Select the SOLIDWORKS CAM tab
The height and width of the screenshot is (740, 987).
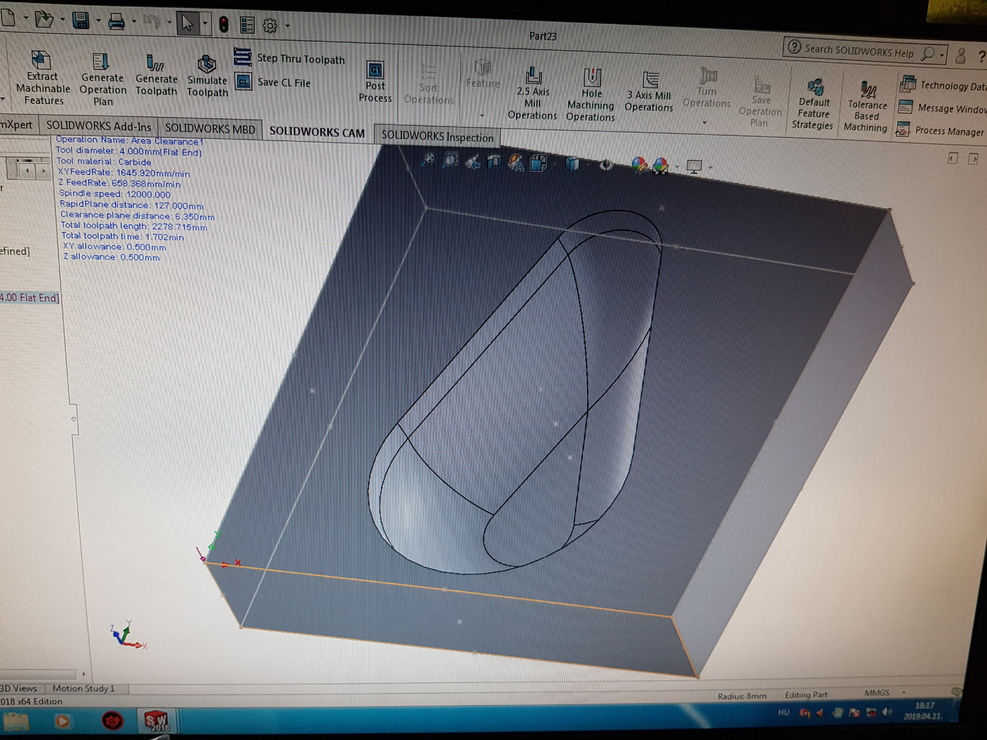click(317, 132)
